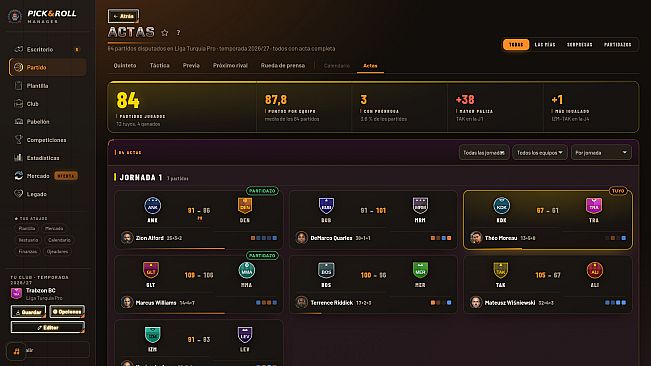Click the JORNADA 1 heading

(141, 178)
